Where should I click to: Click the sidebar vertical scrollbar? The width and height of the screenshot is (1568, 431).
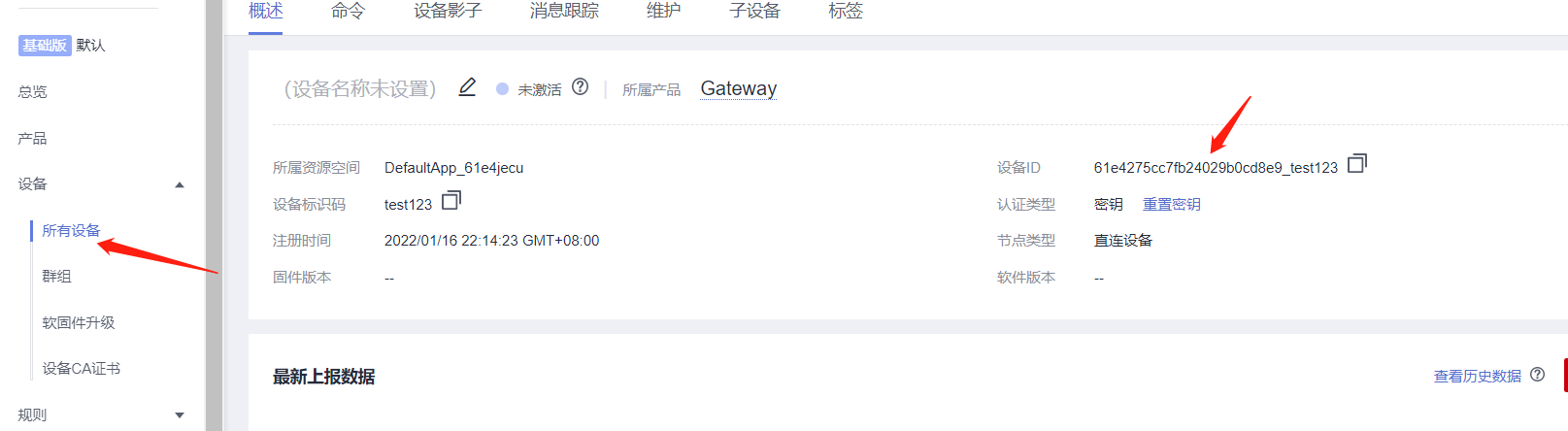tap(214, 215)
